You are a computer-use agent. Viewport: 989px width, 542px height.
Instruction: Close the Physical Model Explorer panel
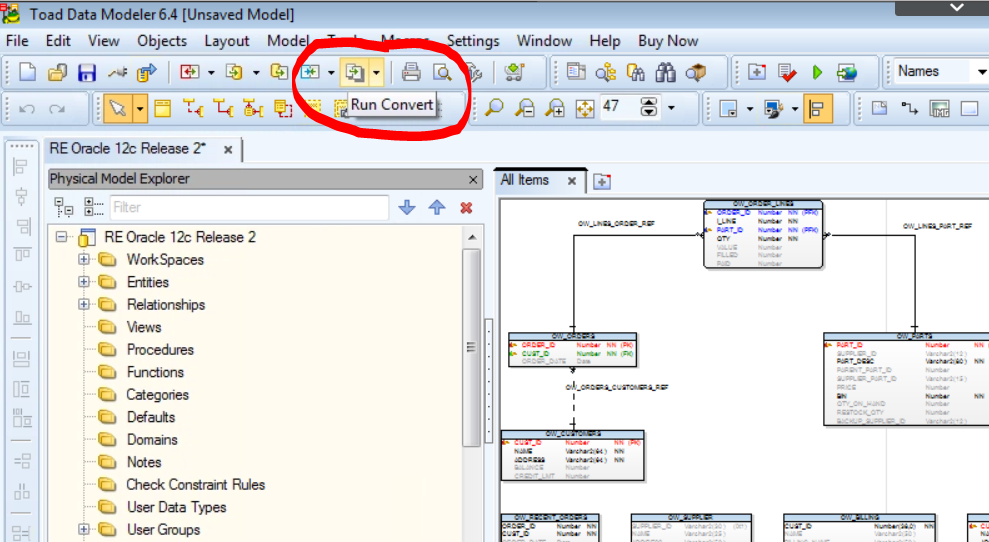tap(473, 180)
